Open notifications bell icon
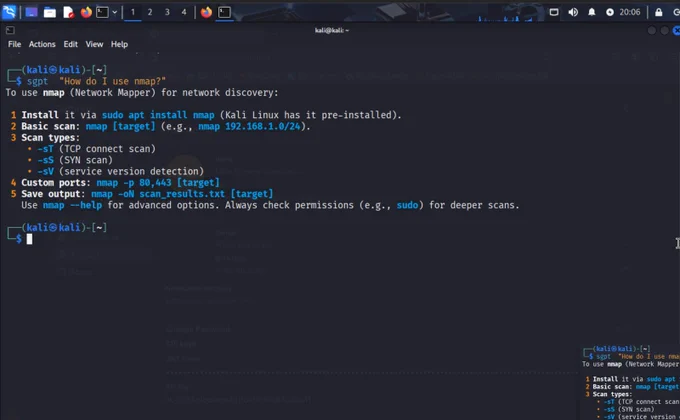This screenshot has width=680, height=420. 592,12
